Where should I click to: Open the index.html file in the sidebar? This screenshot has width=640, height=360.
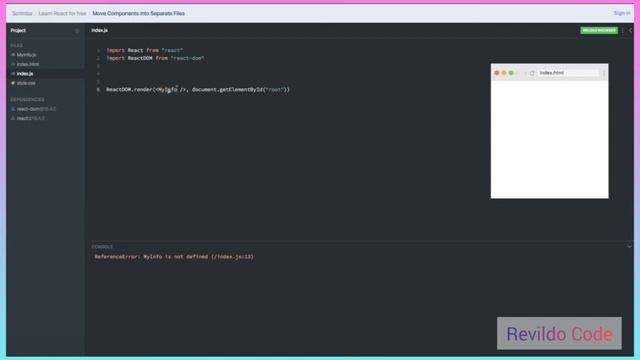(27, 64)
